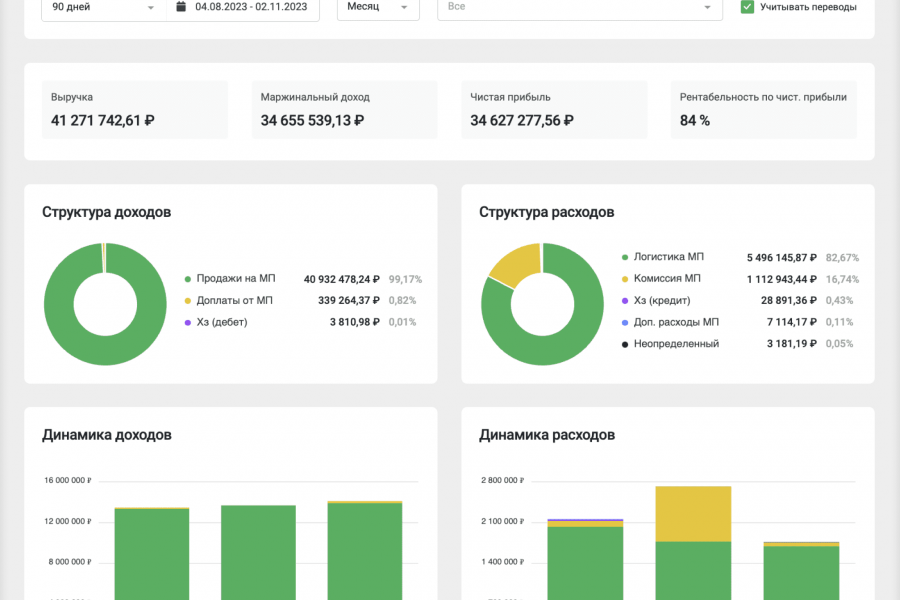Click the blue dot for 'Доп. расходы МП'
The height and width of the screenshot is (600, 900).
[x=624, y=323]
